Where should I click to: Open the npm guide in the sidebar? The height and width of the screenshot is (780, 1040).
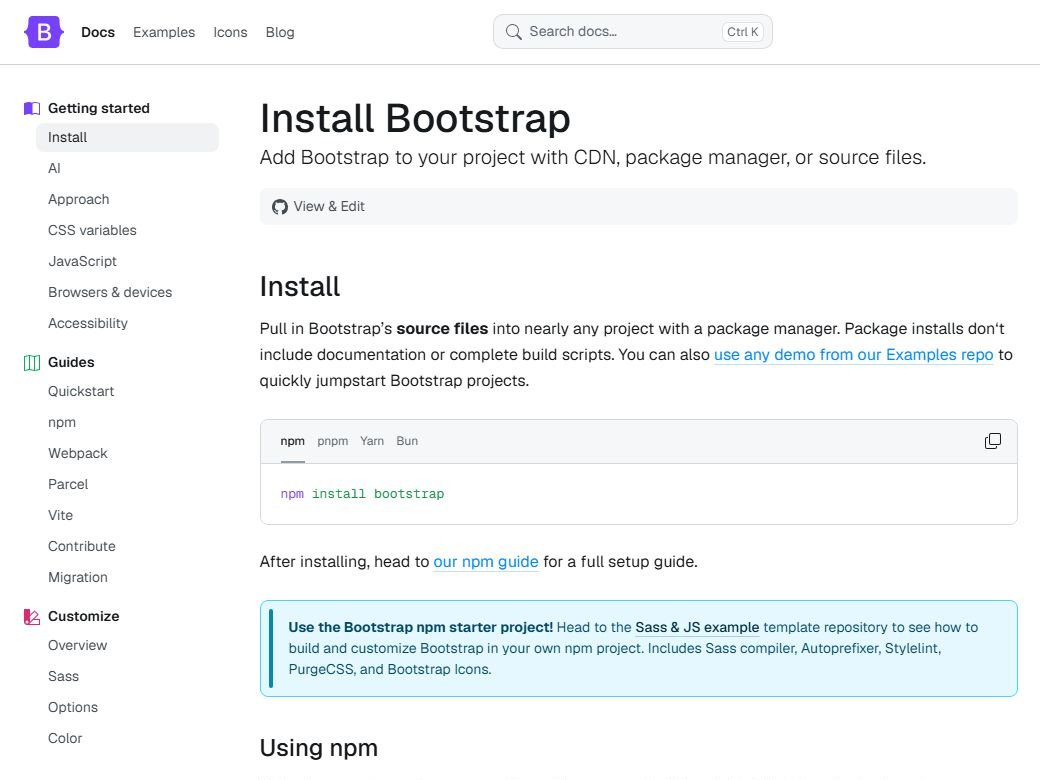[62, 422]
